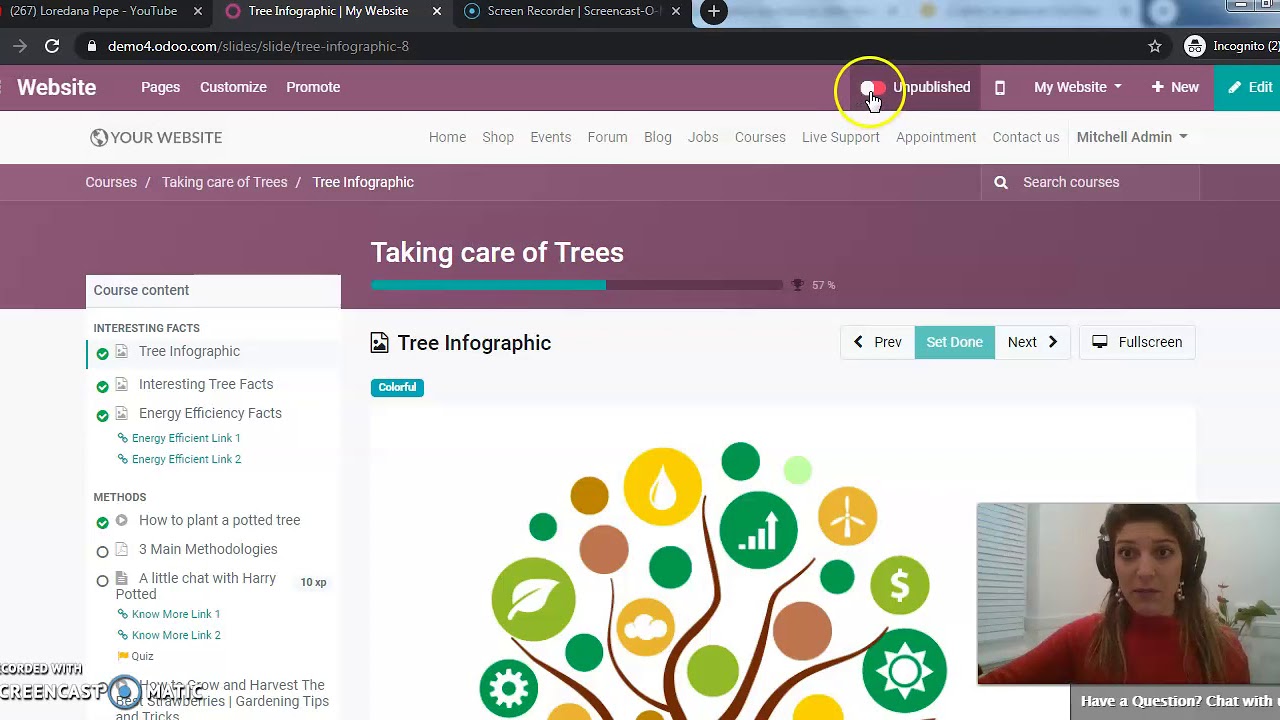Open the Energy Efficiency Facts lesson

click(x=210, y=413)
